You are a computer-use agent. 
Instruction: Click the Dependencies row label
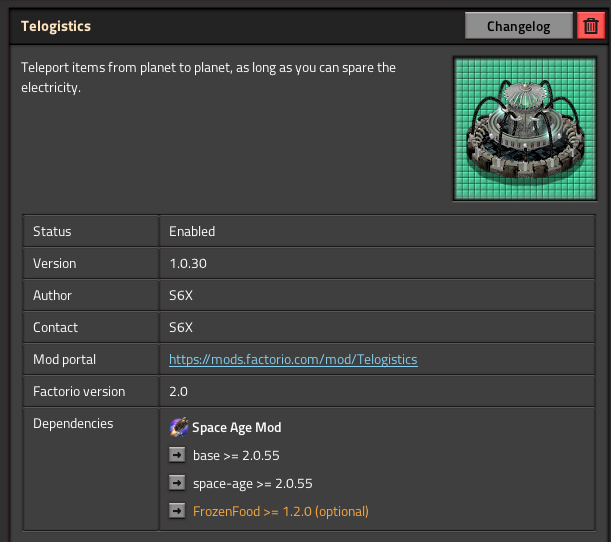(x=73, y=423)
